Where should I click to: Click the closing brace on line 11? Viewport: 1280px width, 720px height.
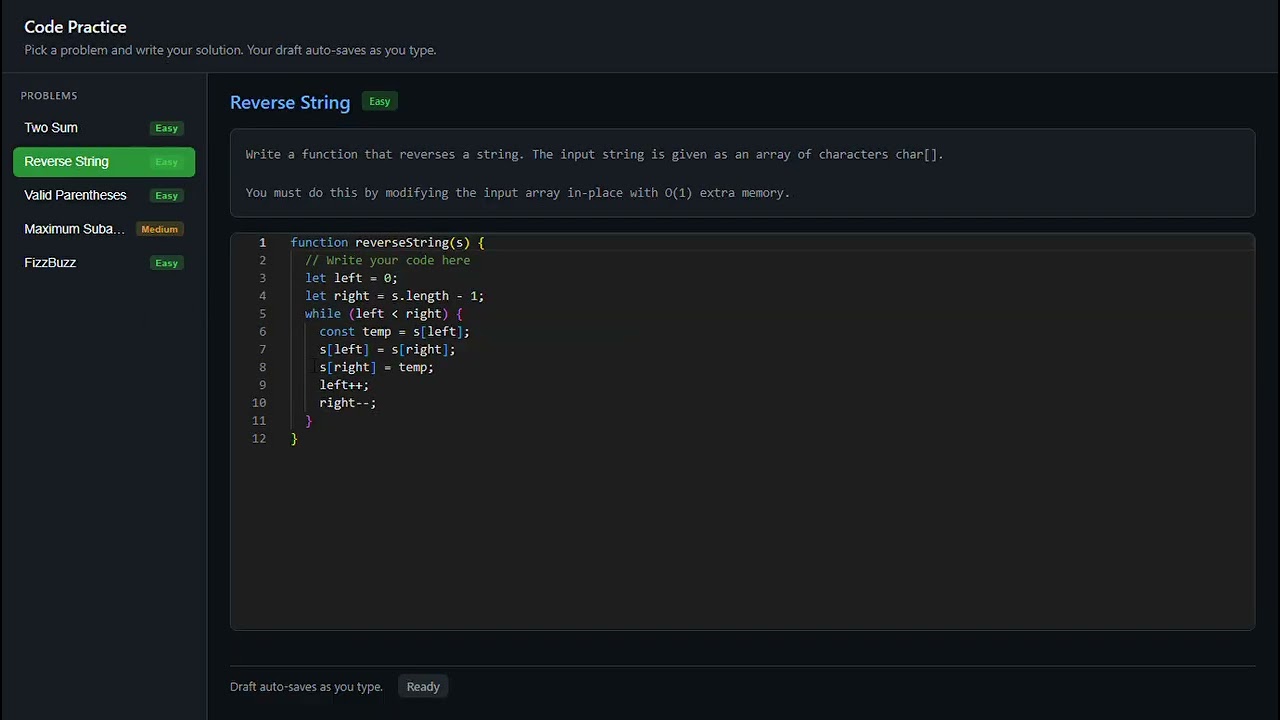[x=309, y=421]
